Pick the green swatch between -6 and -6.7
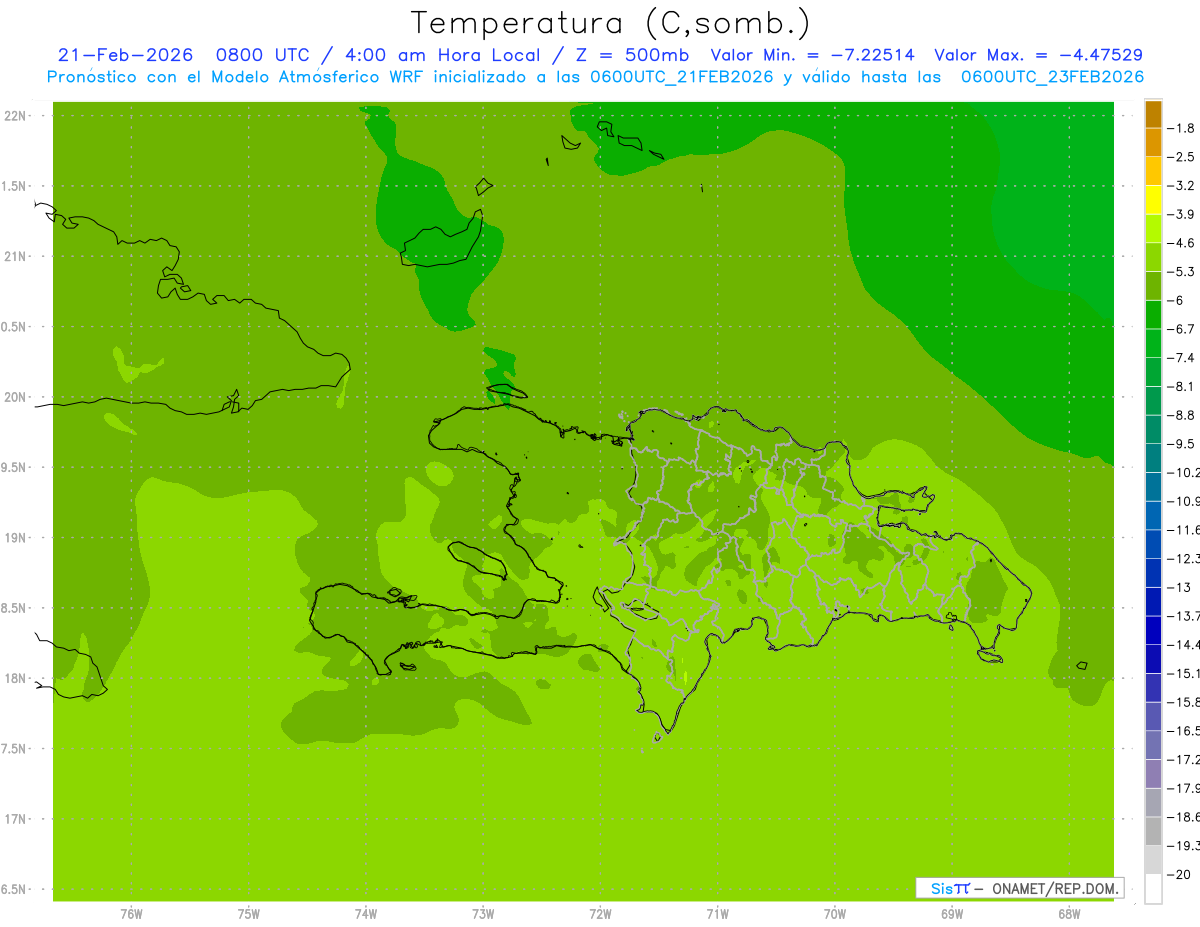Screen dimensions: 1200x927 1153,315
